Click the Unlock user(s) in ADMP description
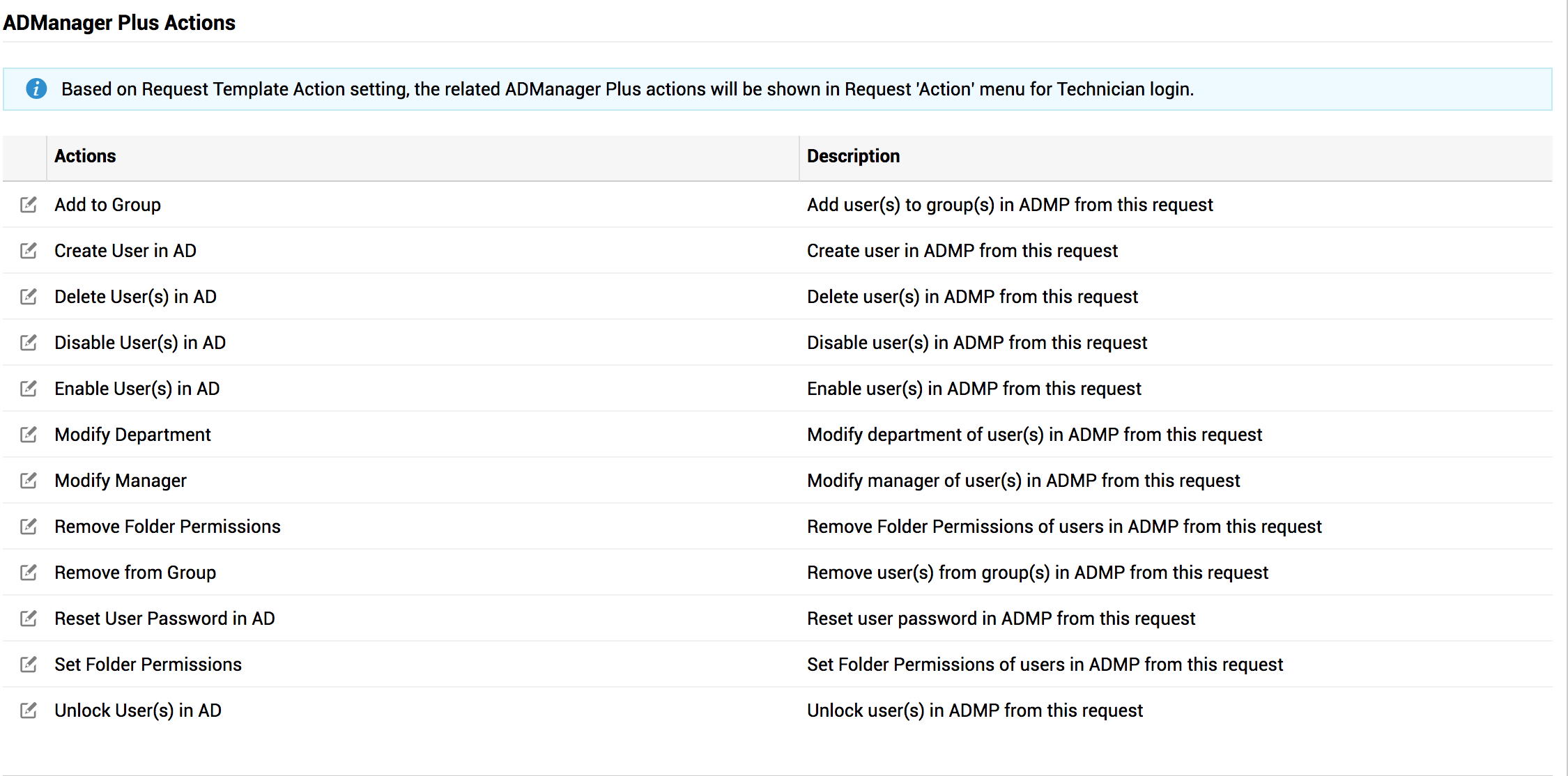 pos(974,711)
